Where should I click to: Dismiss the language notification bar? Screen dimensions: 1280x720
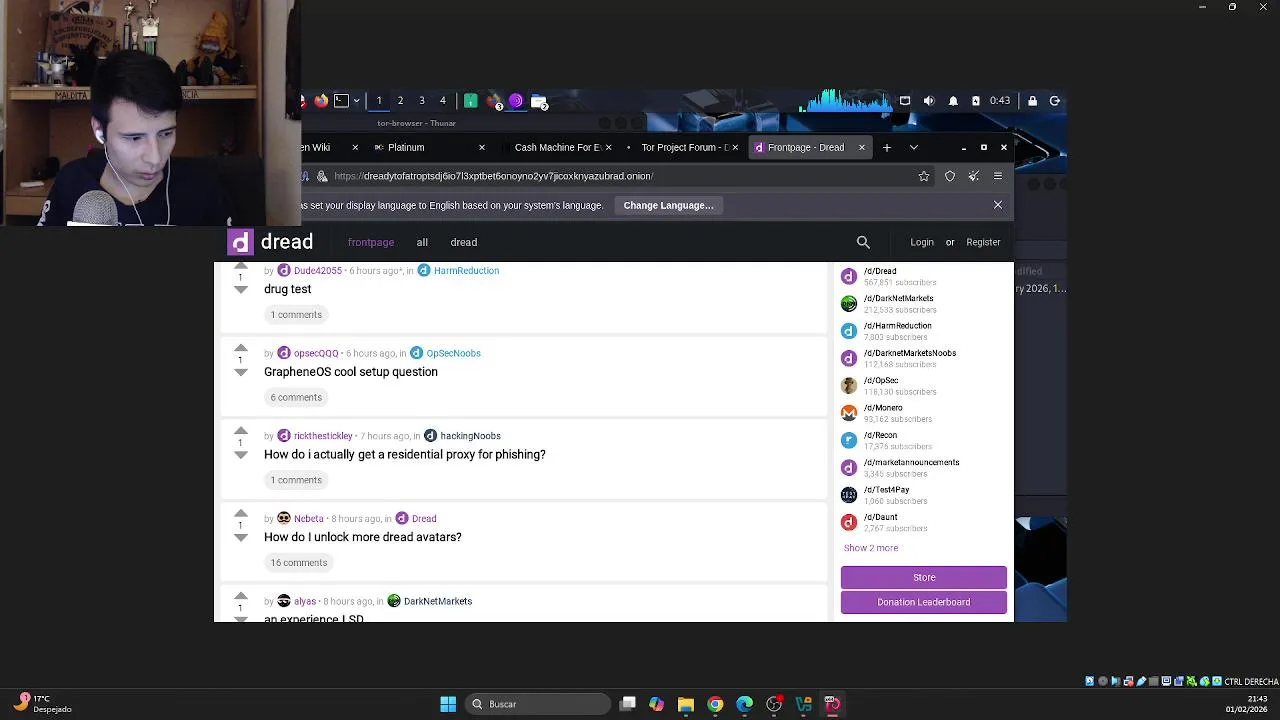click(997, 205)
